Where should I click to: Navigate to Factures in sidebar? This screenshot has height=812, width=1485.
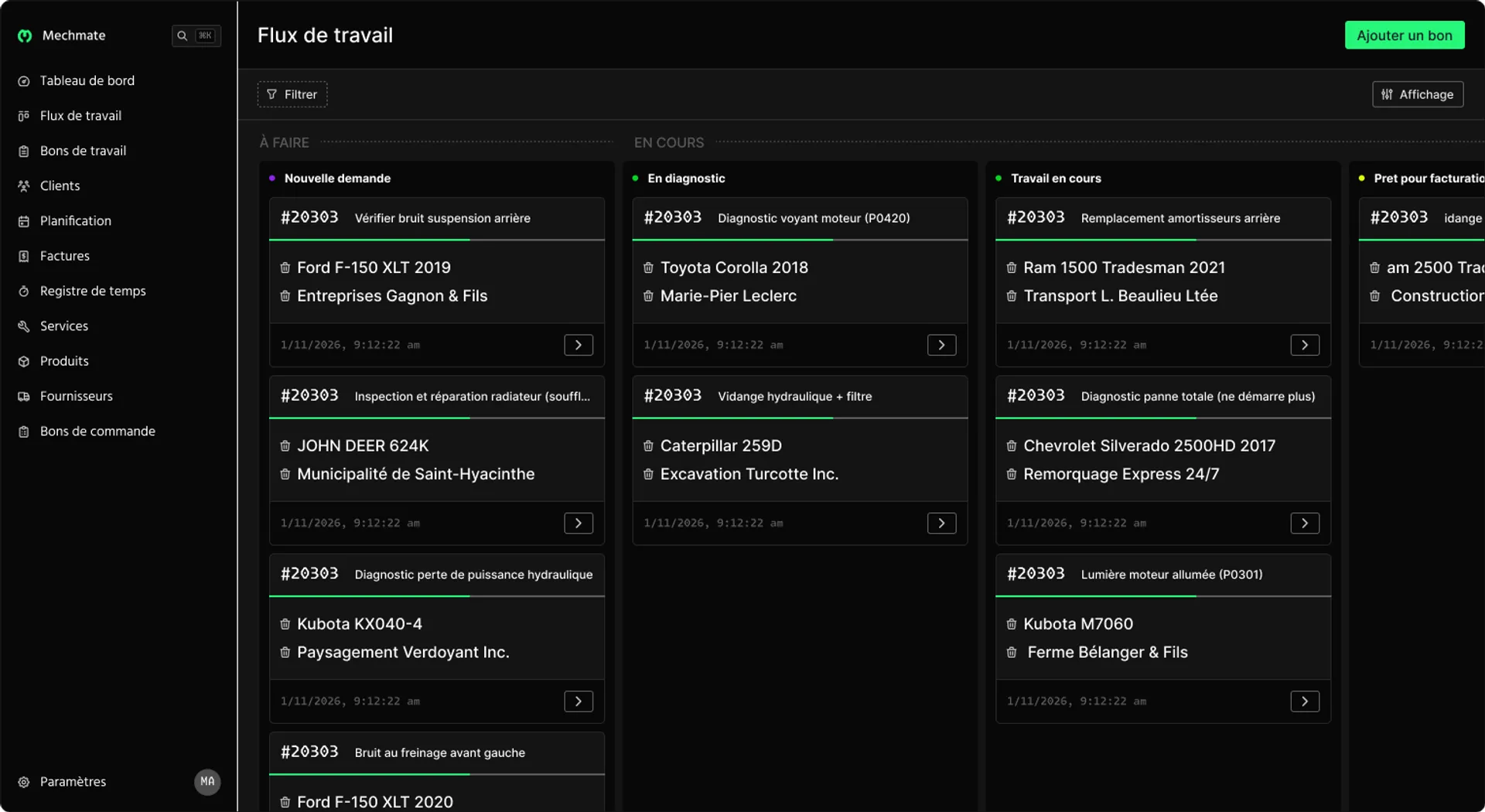coord(65,256)
